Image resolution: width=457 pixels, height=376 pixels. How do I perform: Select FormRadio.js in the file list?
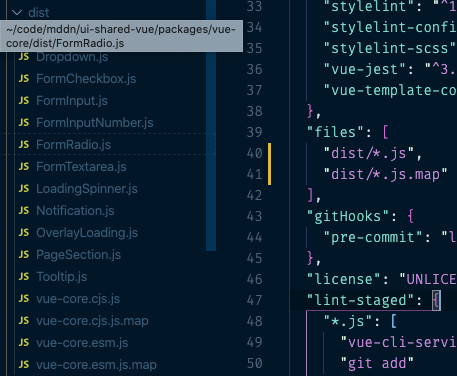[73, 145]
